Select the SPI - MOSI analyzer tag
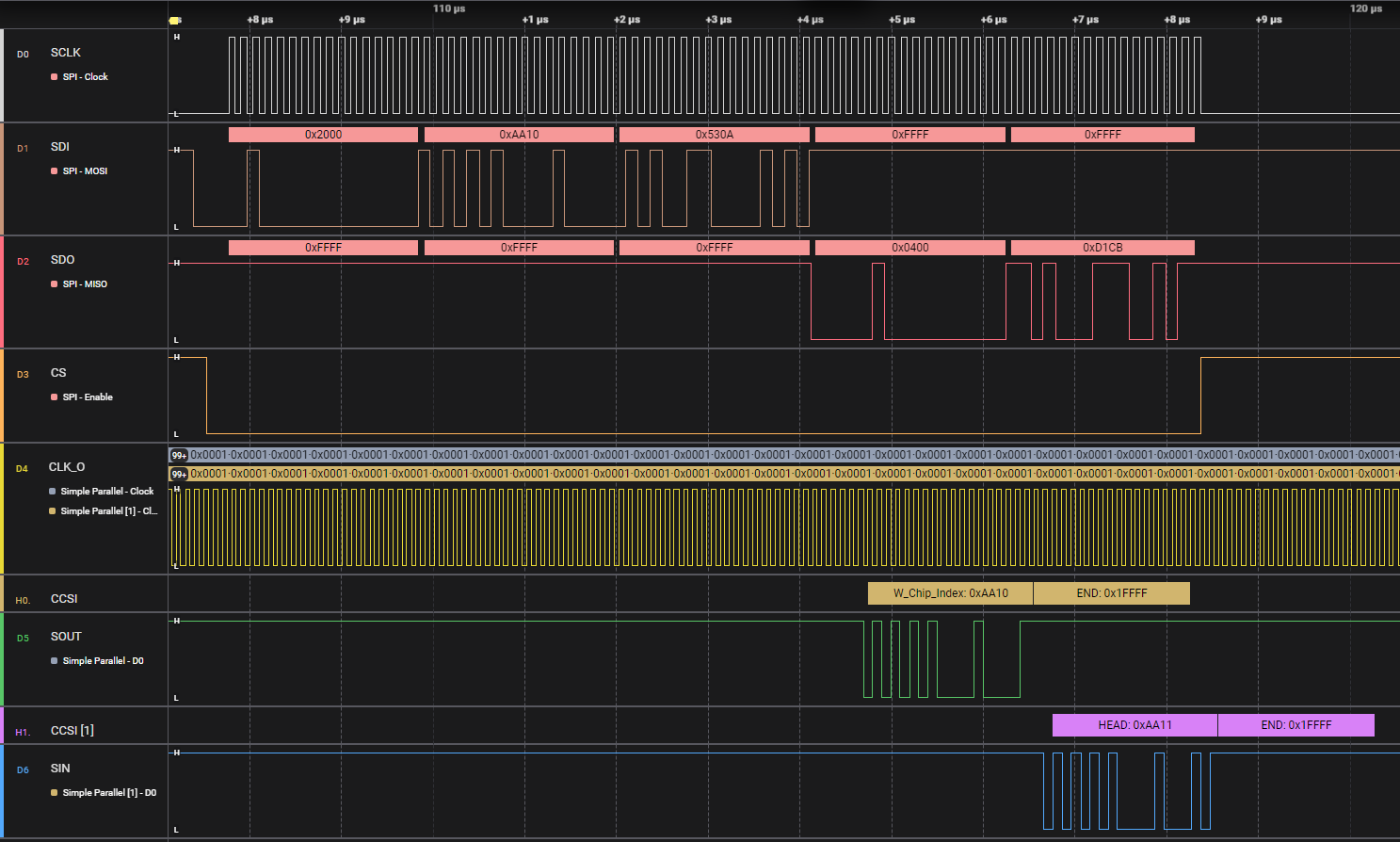Image resolution: width=1400 pixels, height=842 pixels. [x=84, y=171]
